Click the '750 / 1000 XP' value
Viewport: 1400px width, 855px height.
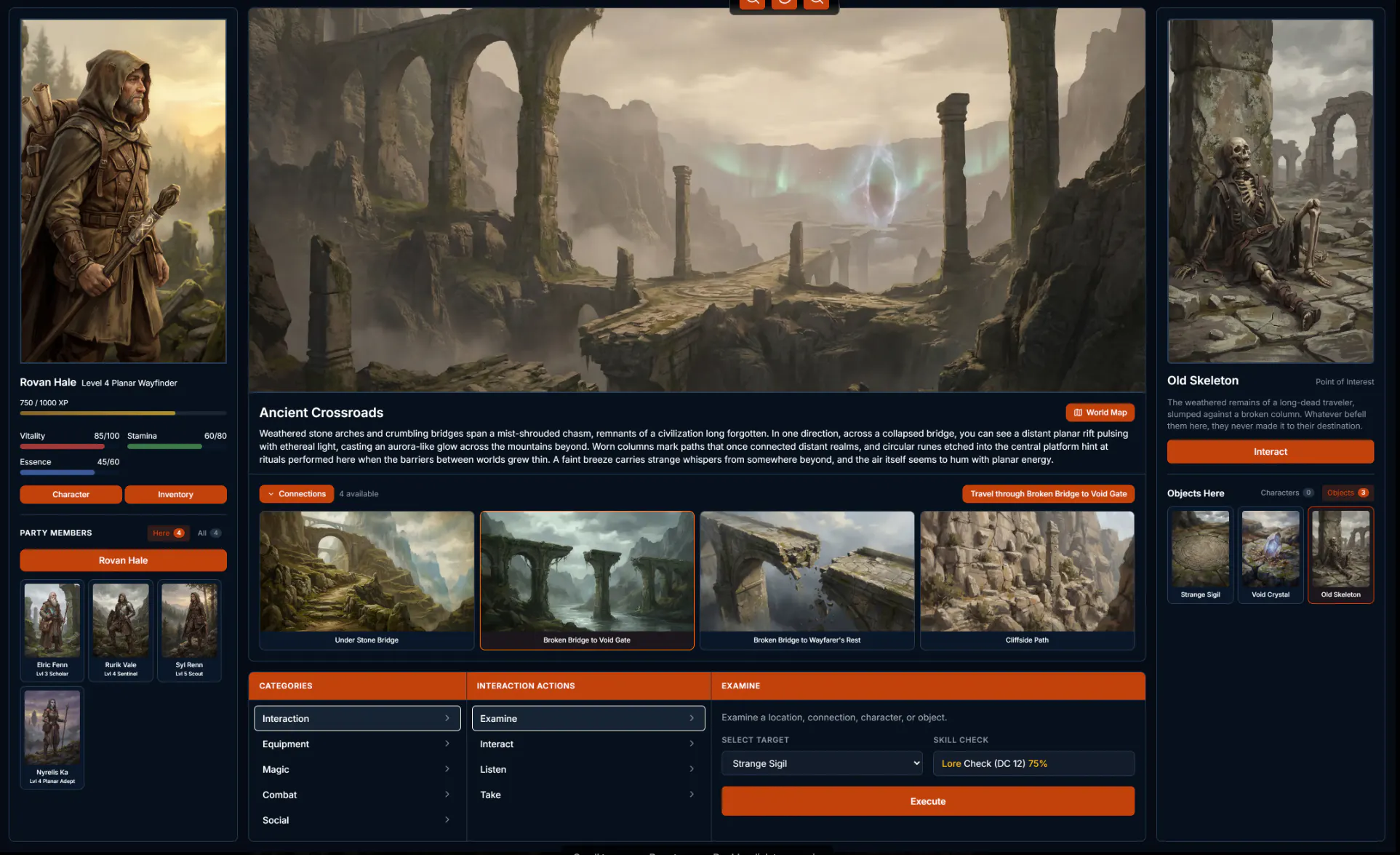44,403
